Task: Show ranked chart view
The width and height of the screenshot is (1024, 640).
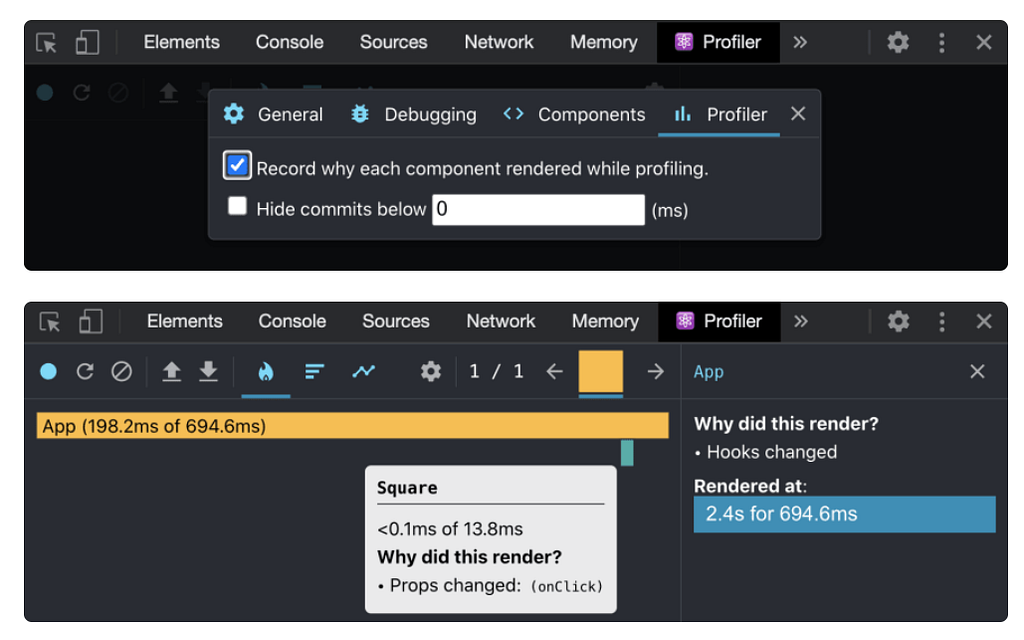Action: coord(315,372)
